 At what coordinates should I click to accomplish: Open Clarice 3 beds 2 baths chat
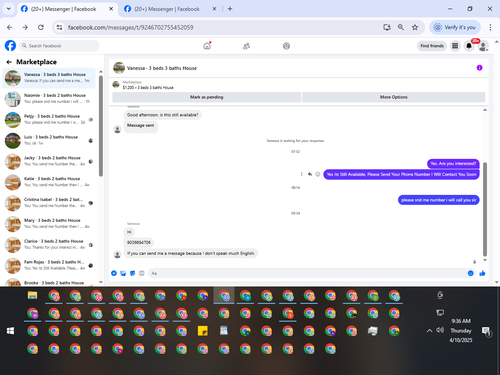[x=49, y=244]
